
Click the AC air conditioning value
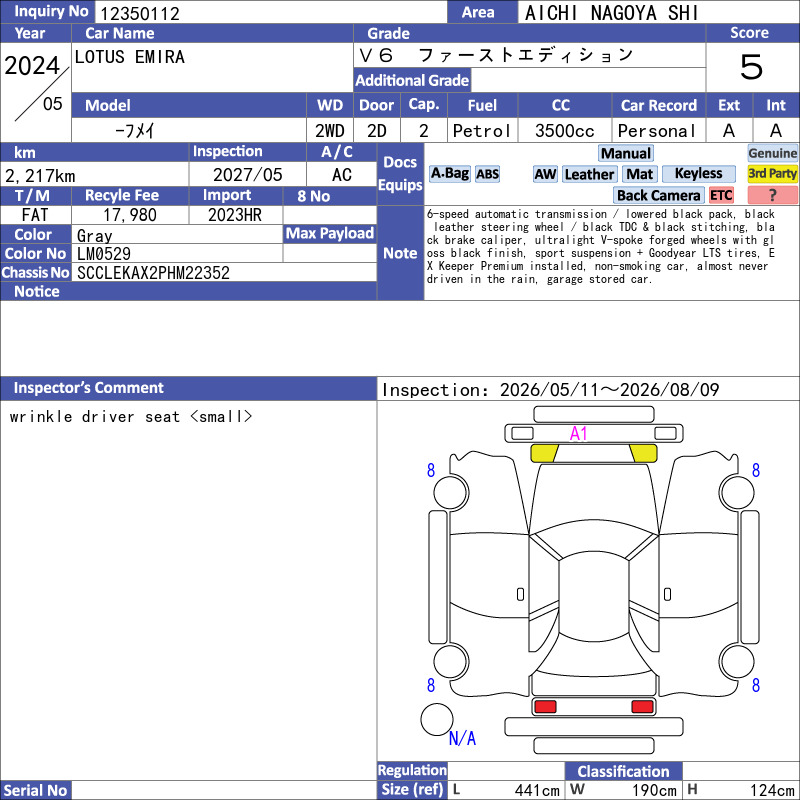click(341, 175)
